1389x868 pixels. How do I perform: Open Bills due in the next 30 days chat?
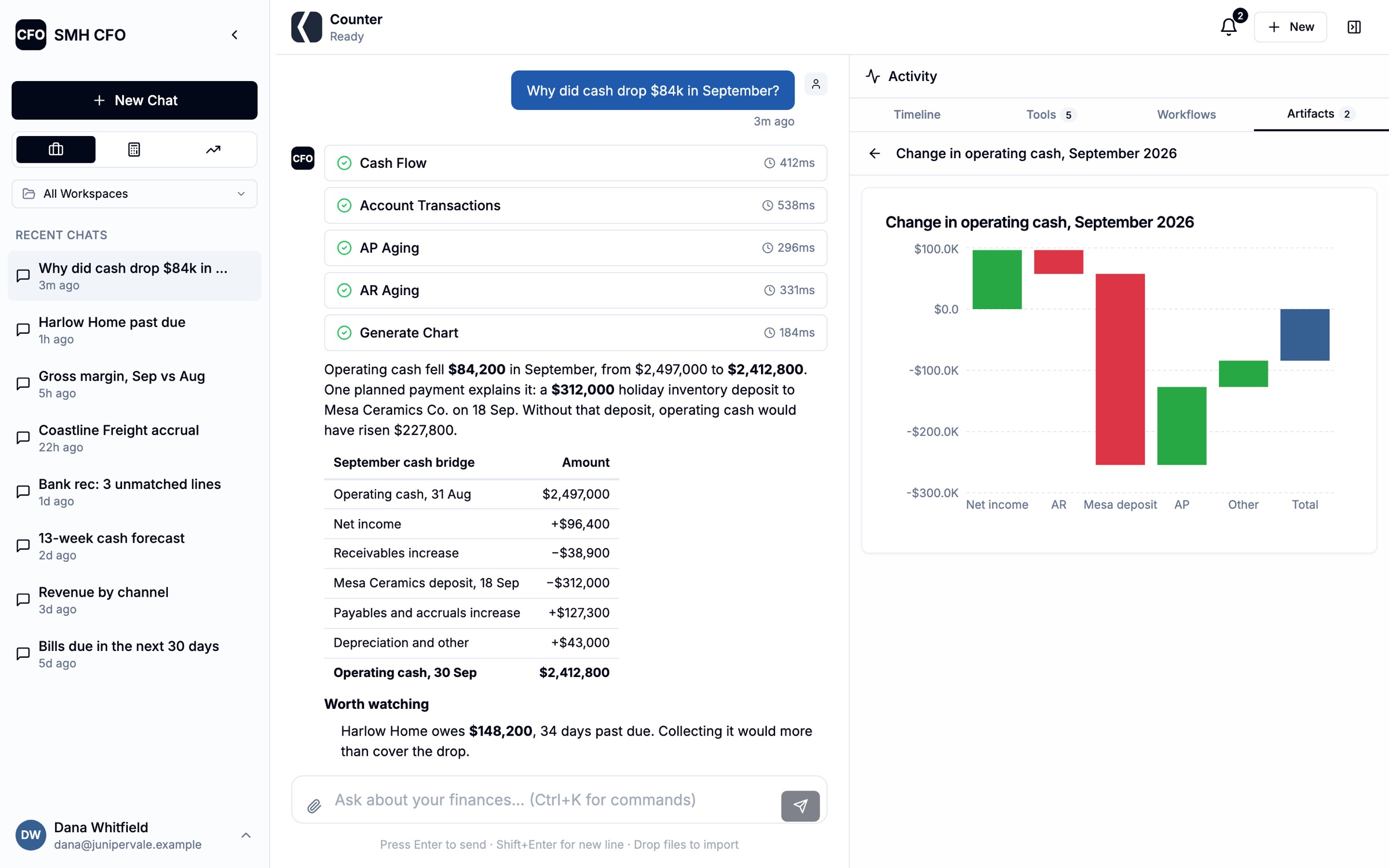[134, 654]
